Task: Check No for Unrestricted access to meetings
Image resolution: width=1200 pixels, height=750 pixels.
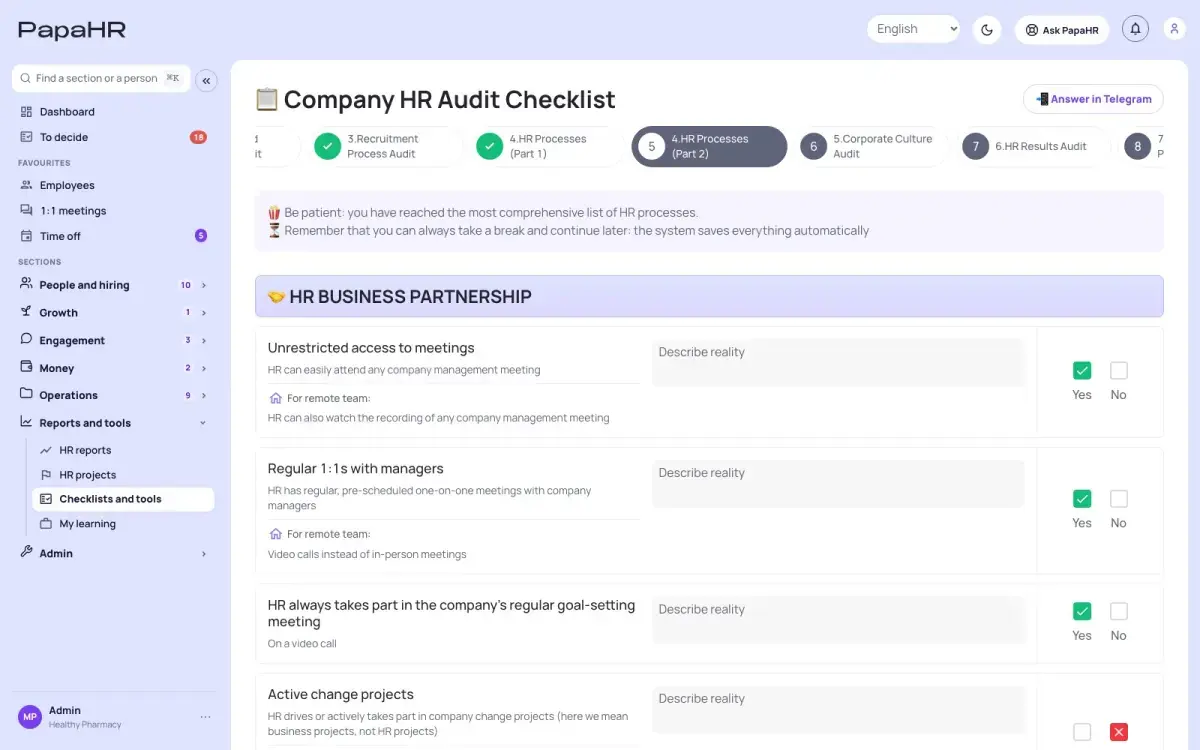Action: point(1119,371)
